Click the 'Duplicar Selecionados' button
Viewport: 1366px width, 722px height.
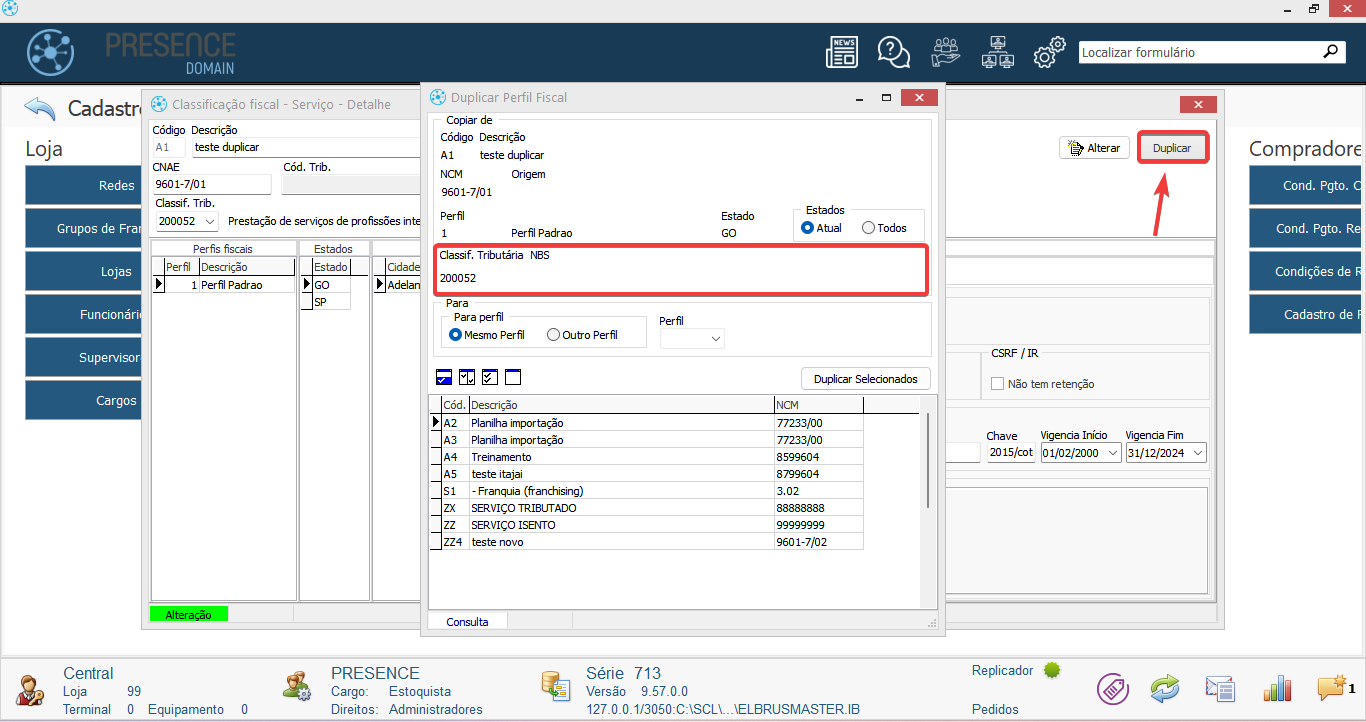click(x=866, y=379)
